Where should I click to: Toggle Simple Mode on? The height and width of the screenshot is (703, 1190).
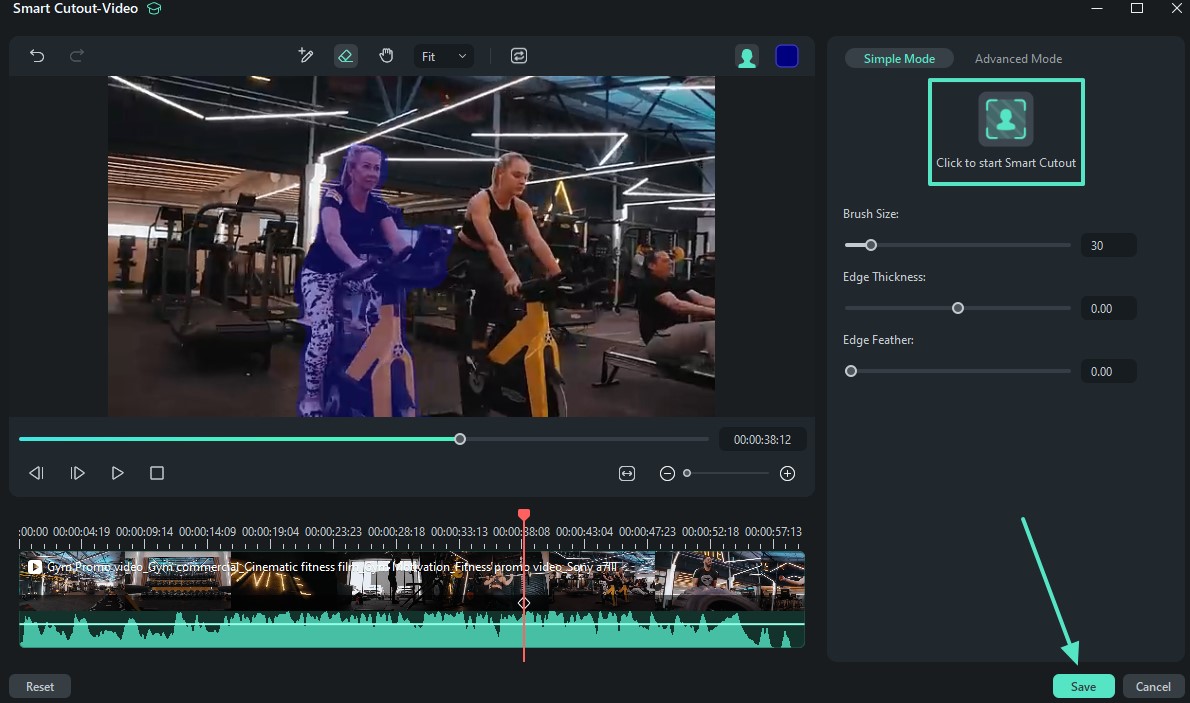click(899, 59)
